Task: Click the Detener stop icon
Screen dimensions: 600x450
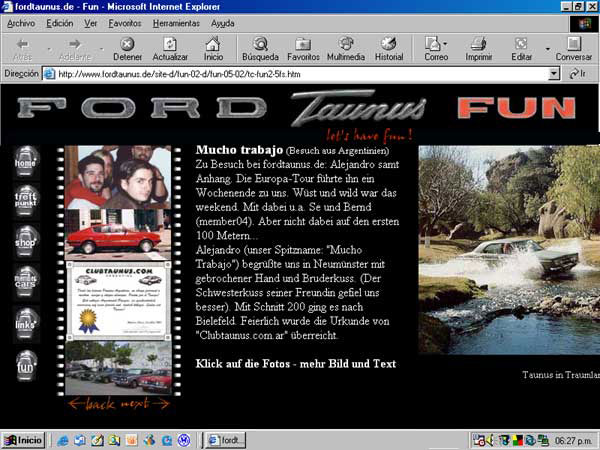Action: click(127, 44)
